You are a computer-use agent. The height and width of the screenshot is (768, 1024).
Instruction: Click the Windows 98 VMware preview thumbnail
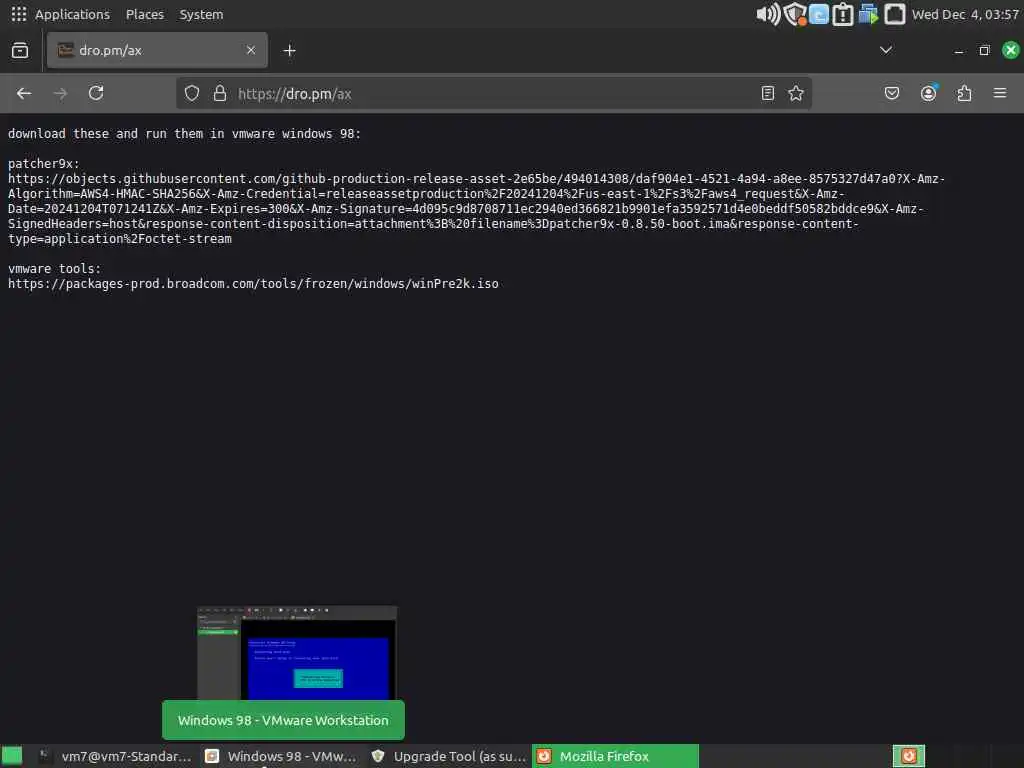pyautogui.click(x=297, y=653)
